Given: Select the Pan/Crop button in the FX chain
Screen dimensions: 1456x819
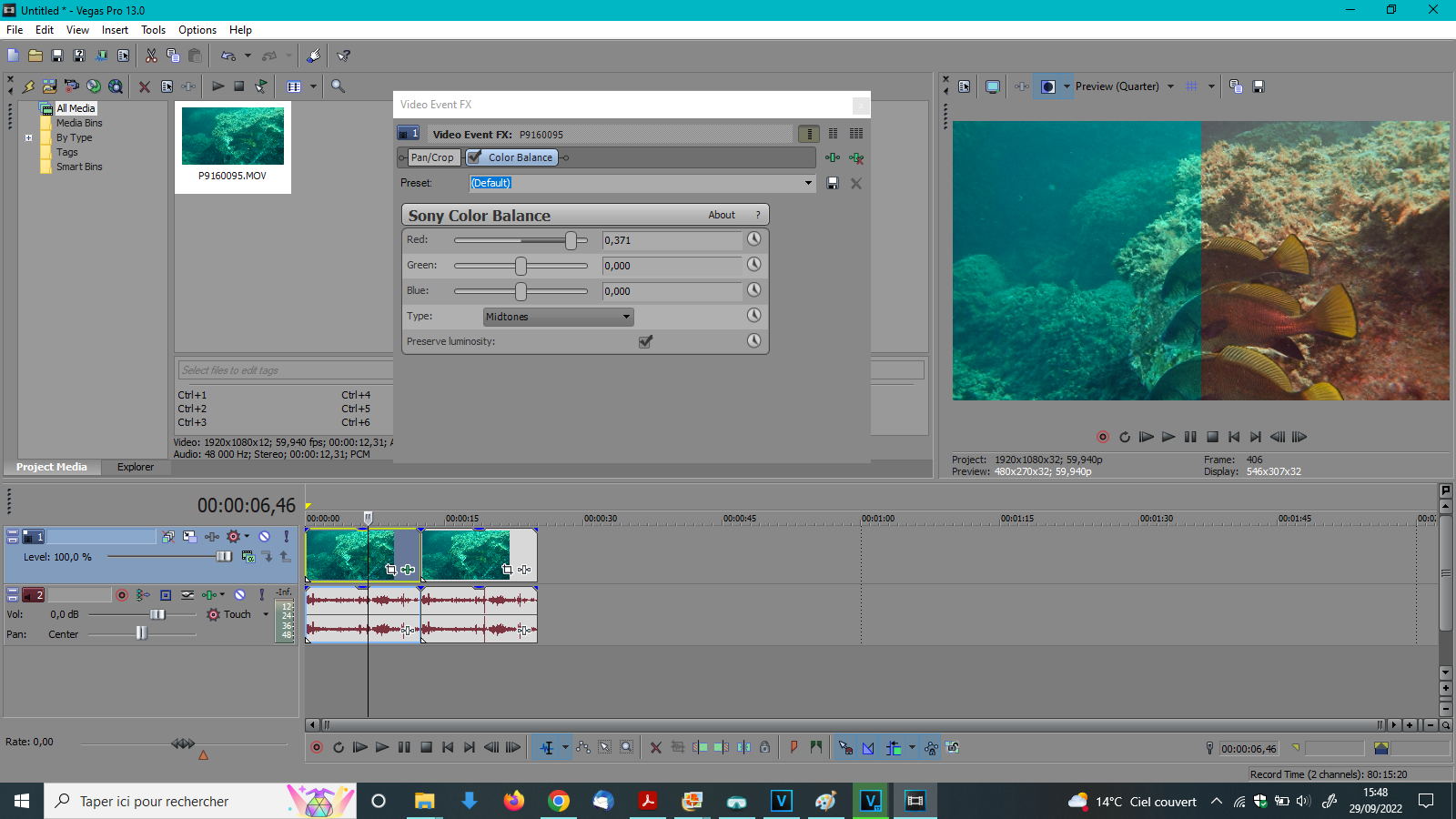Looking at the screenshot, I should point(431,157).
